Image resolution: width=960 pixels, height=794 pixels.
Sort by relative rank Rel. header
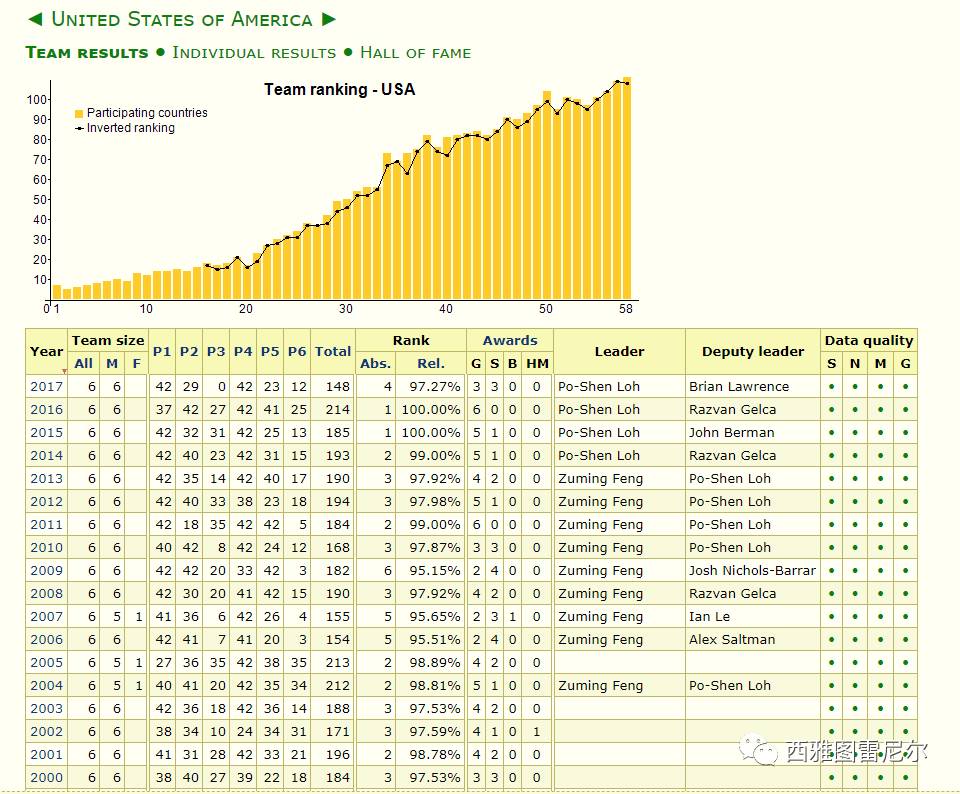coord(431,364)
